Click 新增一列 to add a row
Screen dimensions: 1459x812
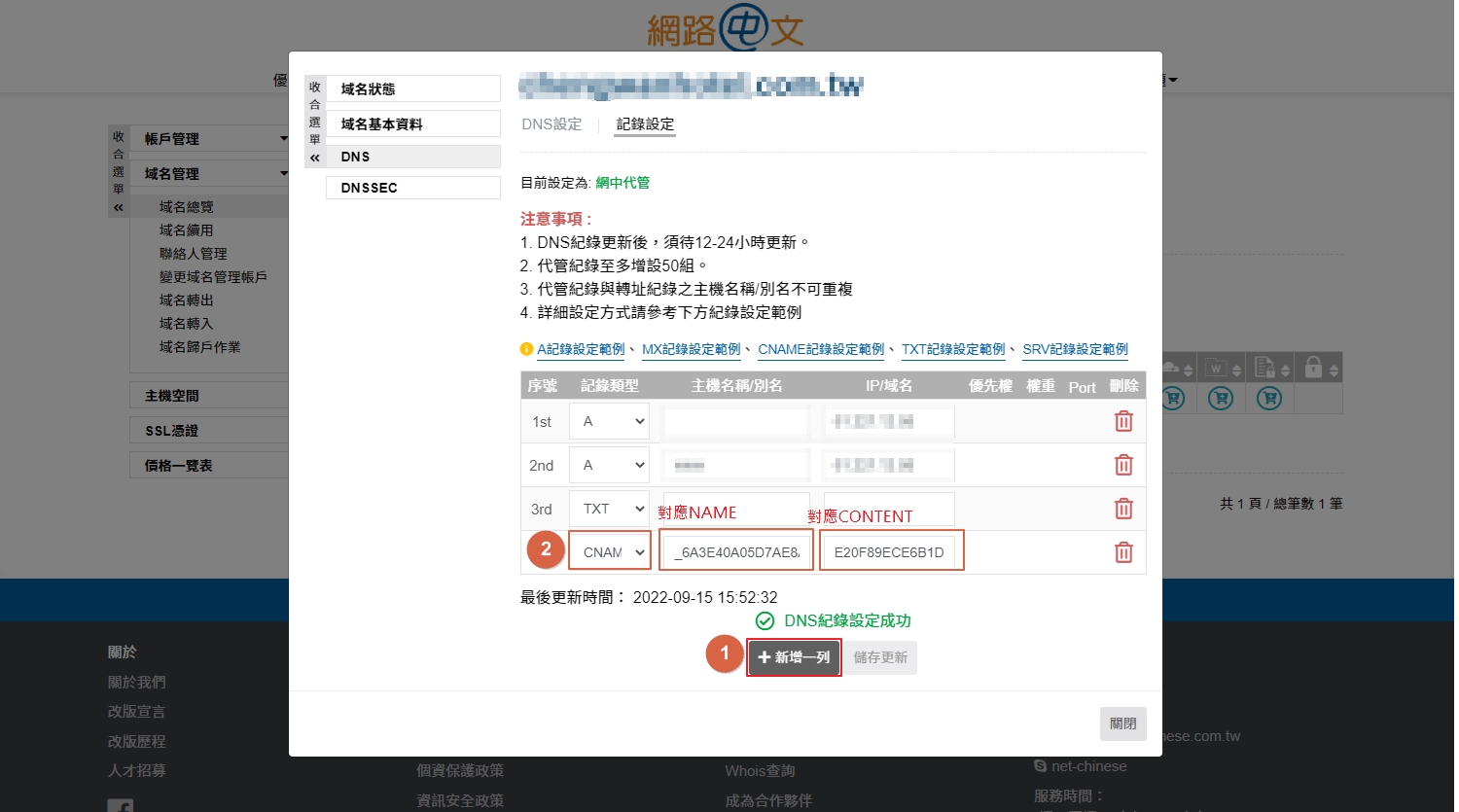click(794, 657)
